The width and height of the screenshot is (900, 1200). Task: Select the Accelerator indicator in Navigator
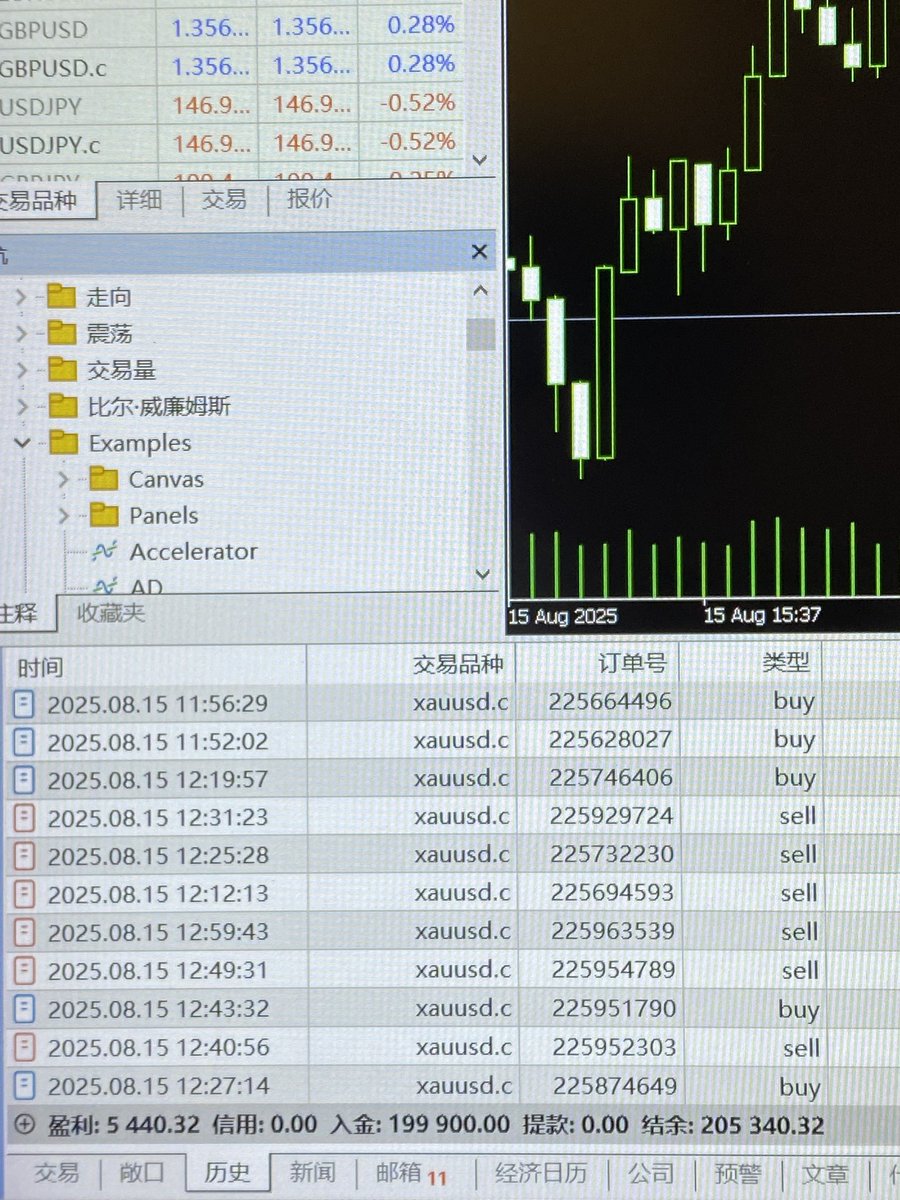click(x=194, y=551)
